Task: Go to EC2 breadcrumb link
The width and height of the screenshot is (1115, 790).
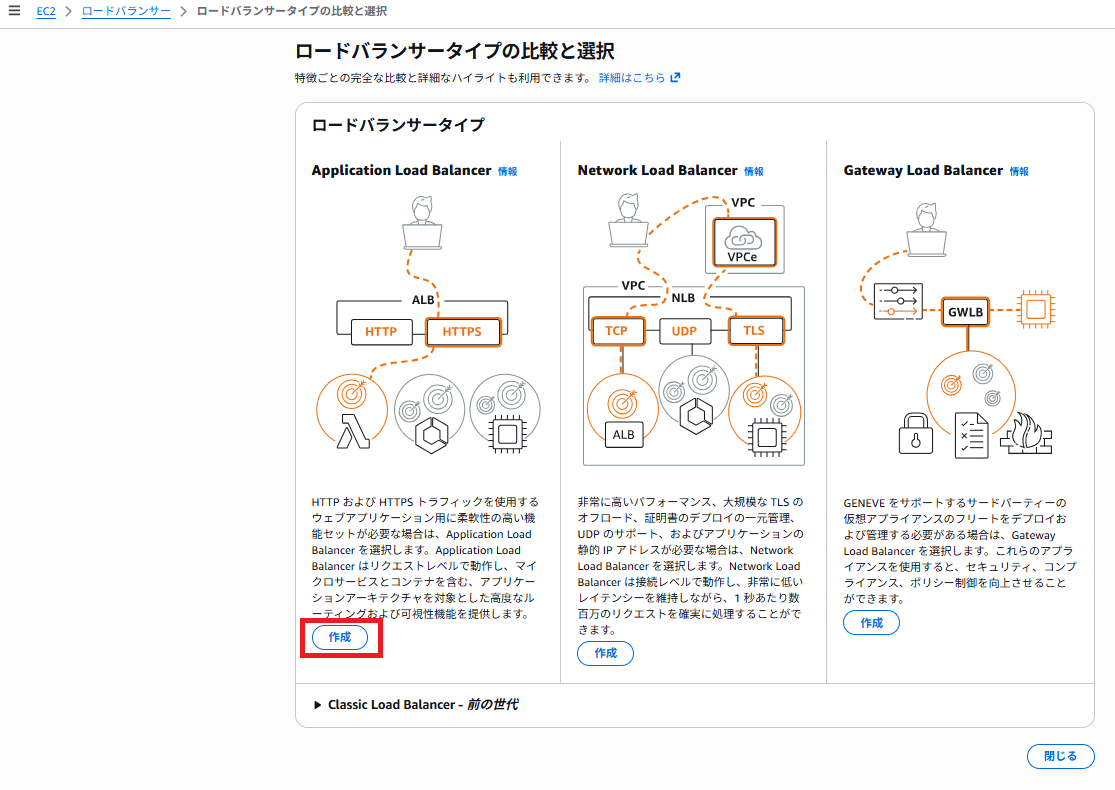Action: pyautogui.click(x=45, y=11)
